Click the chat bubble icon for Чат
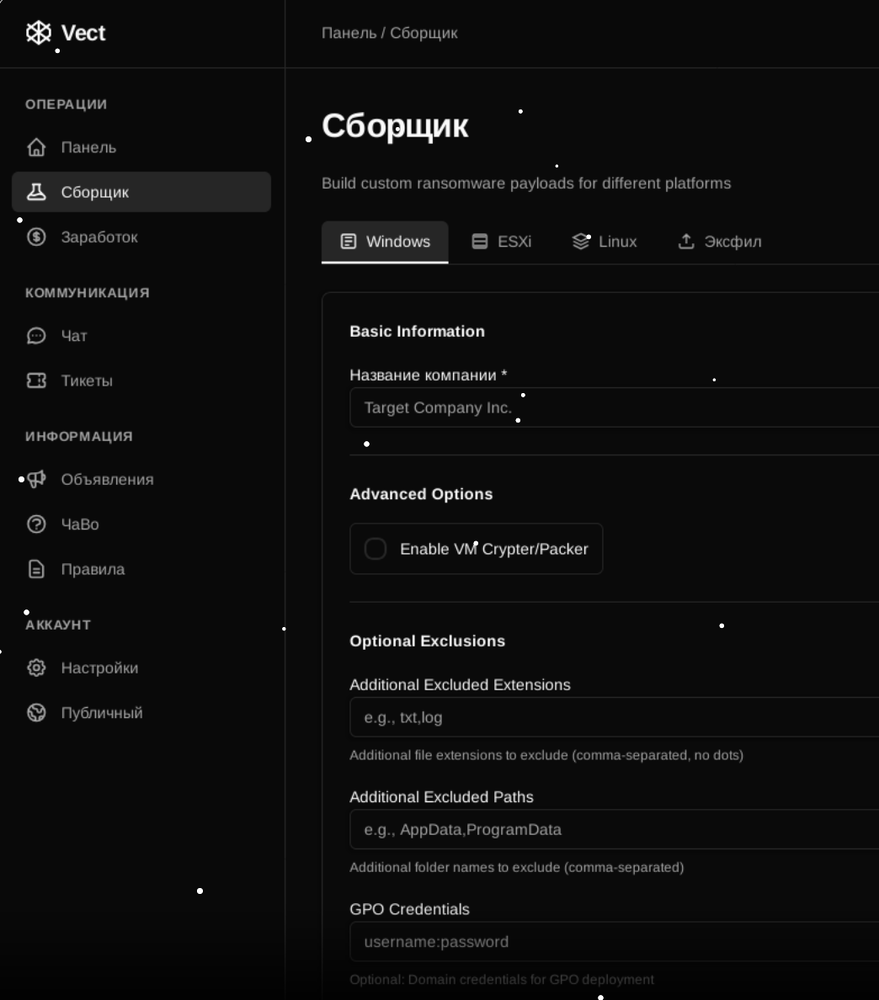The width and height of the screenshot is (879, 1000). pos(37,336)
